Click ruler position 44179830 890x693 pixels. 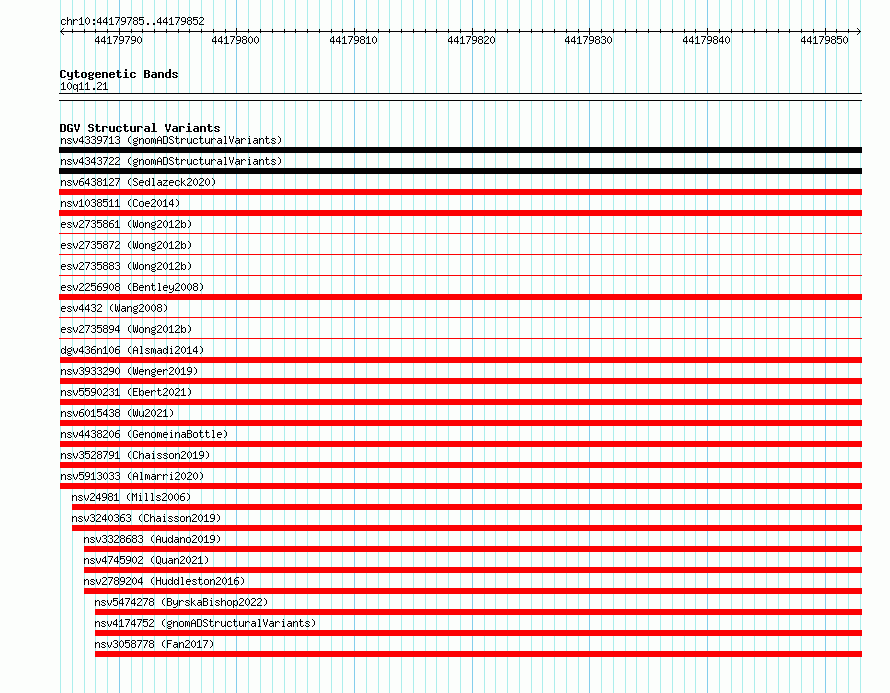(588, 40)
